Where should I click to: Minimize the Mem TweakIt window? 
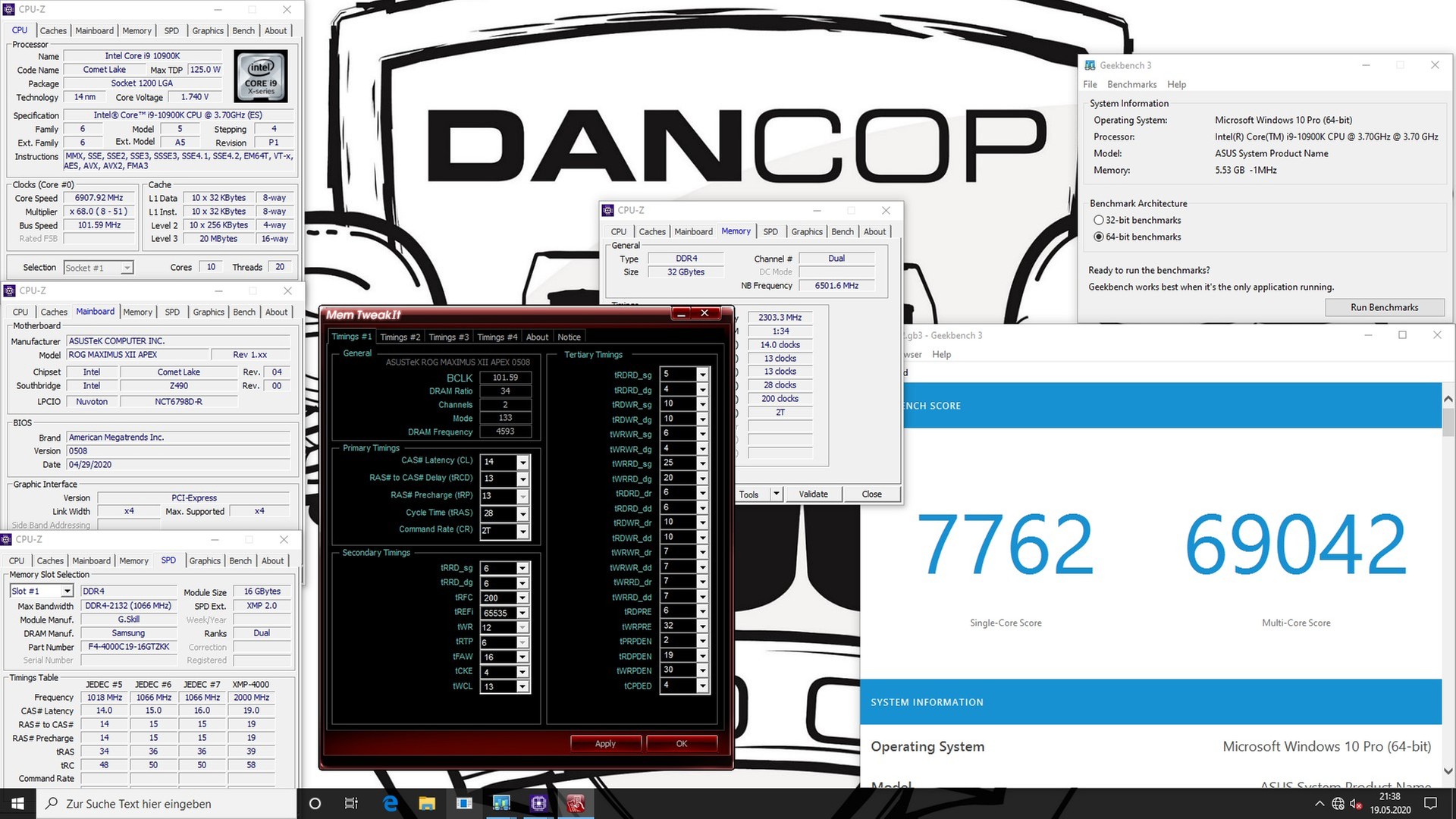point(681,313)
